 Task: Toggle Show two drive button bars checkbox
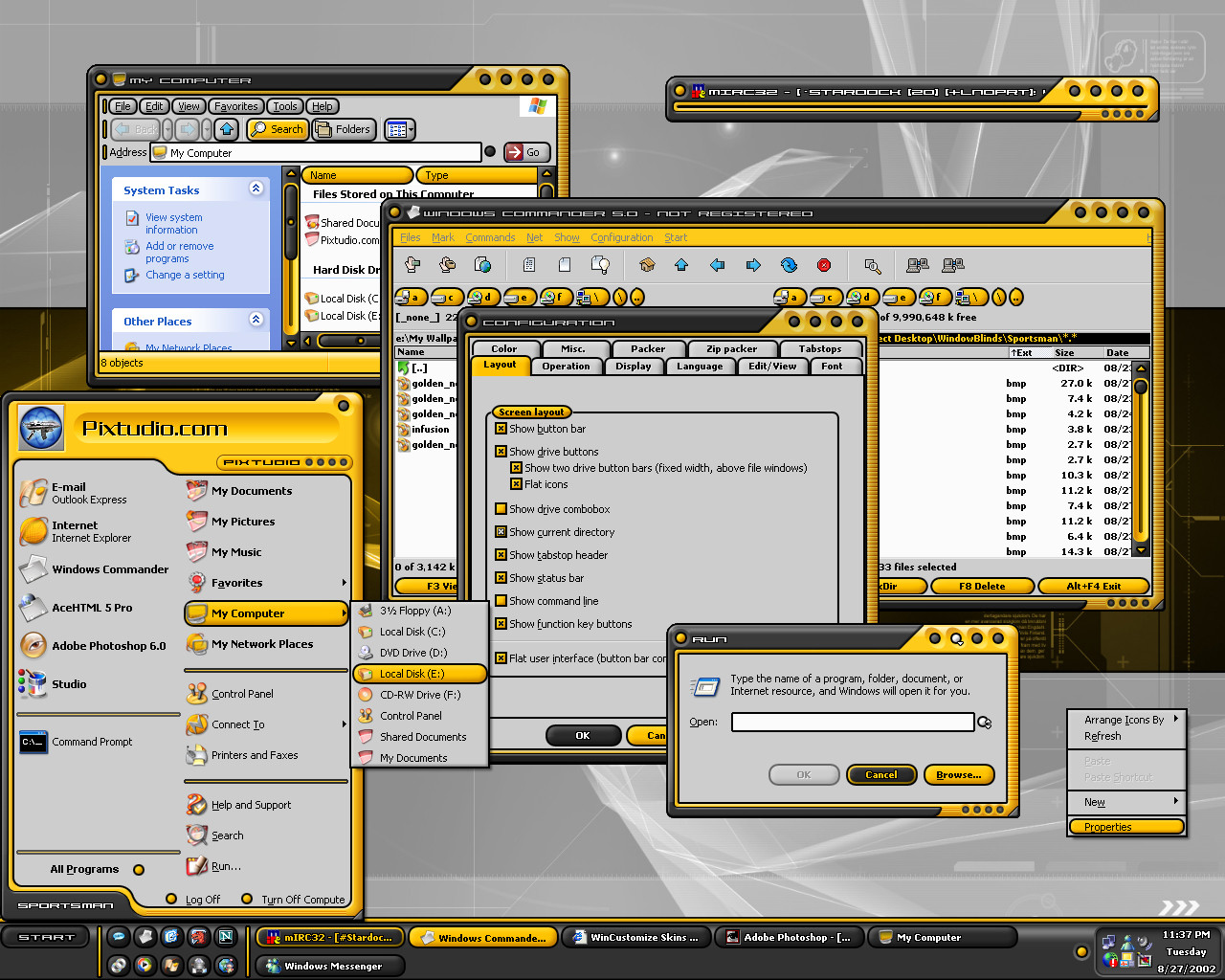point(516,468)
